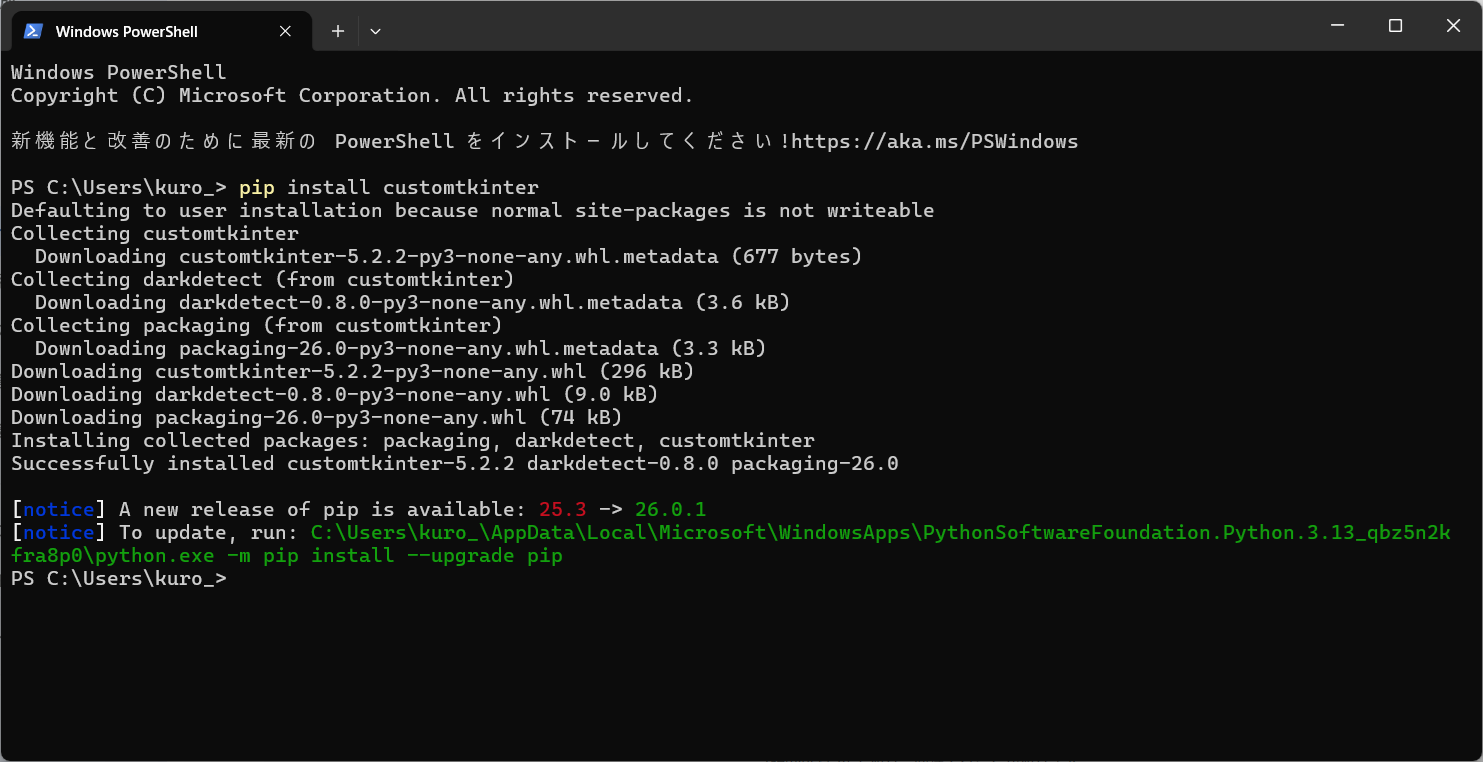The image size is (1483, 762).
Task: Click the empty title bar area
Action: [800, 26]
